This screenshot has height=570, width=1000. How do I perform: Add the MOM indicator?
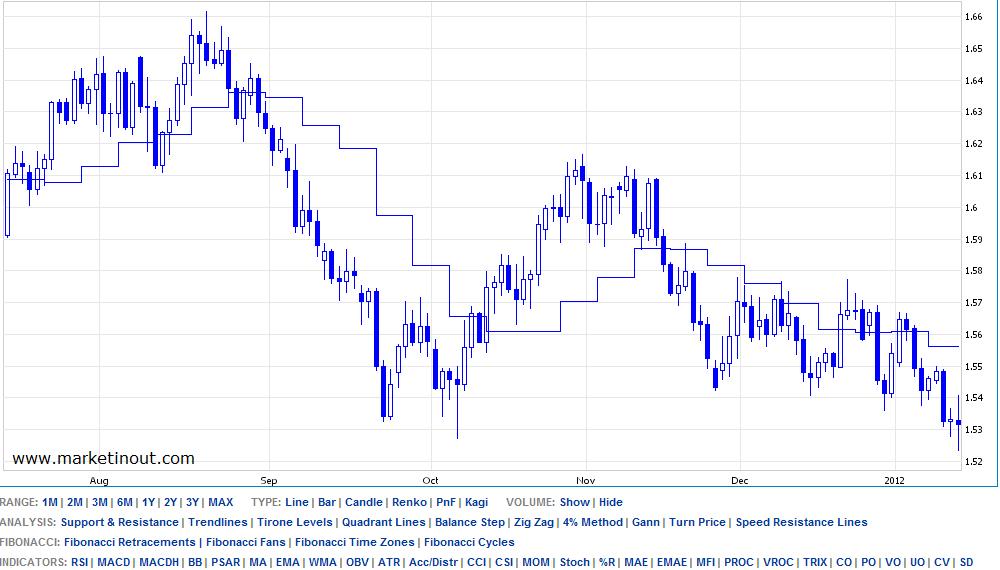point(536,562)
